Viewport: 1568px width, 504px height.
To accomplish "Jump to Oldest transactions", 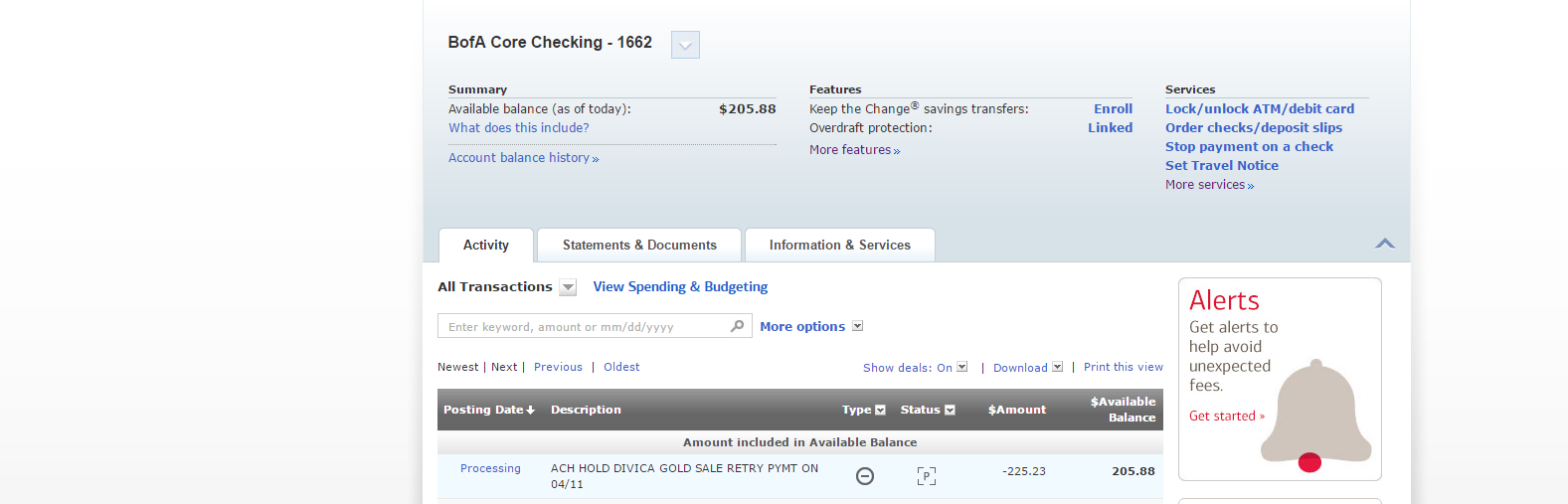I will coord(621,368).
